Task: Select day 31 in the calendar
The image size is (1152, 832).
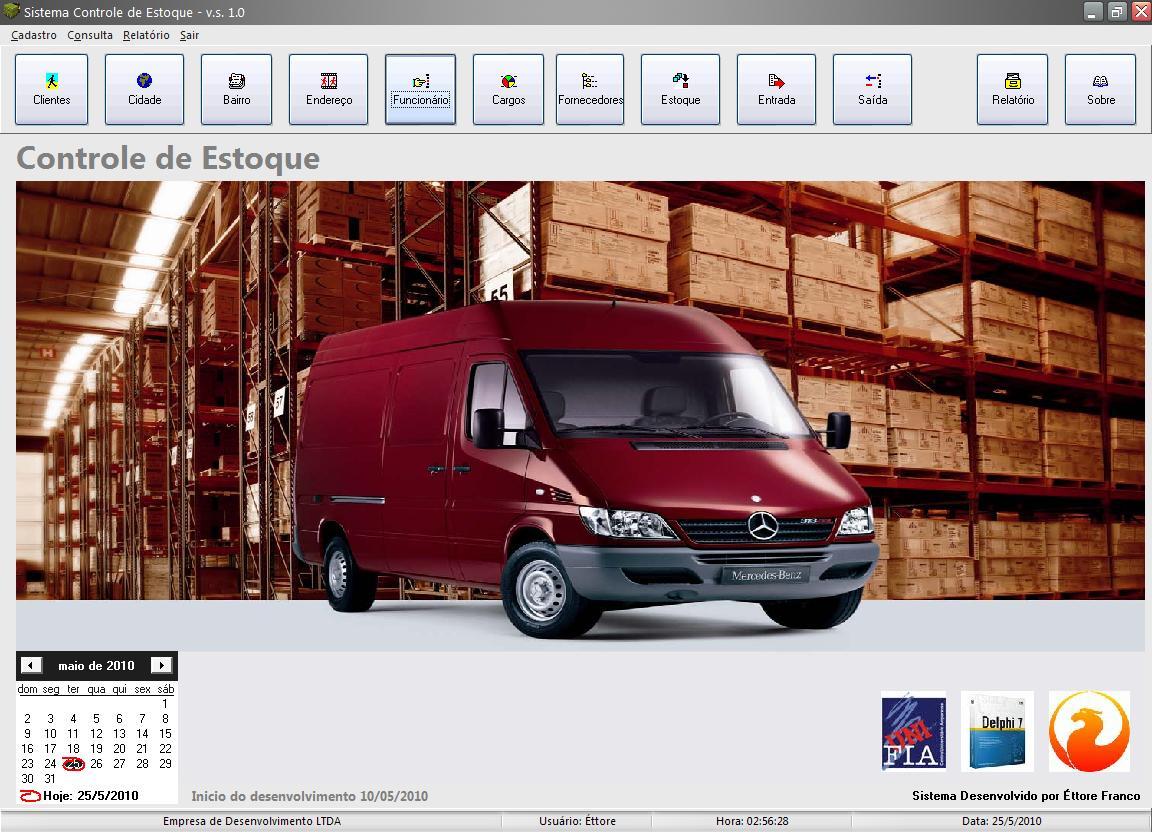Action: click(50, 778)
